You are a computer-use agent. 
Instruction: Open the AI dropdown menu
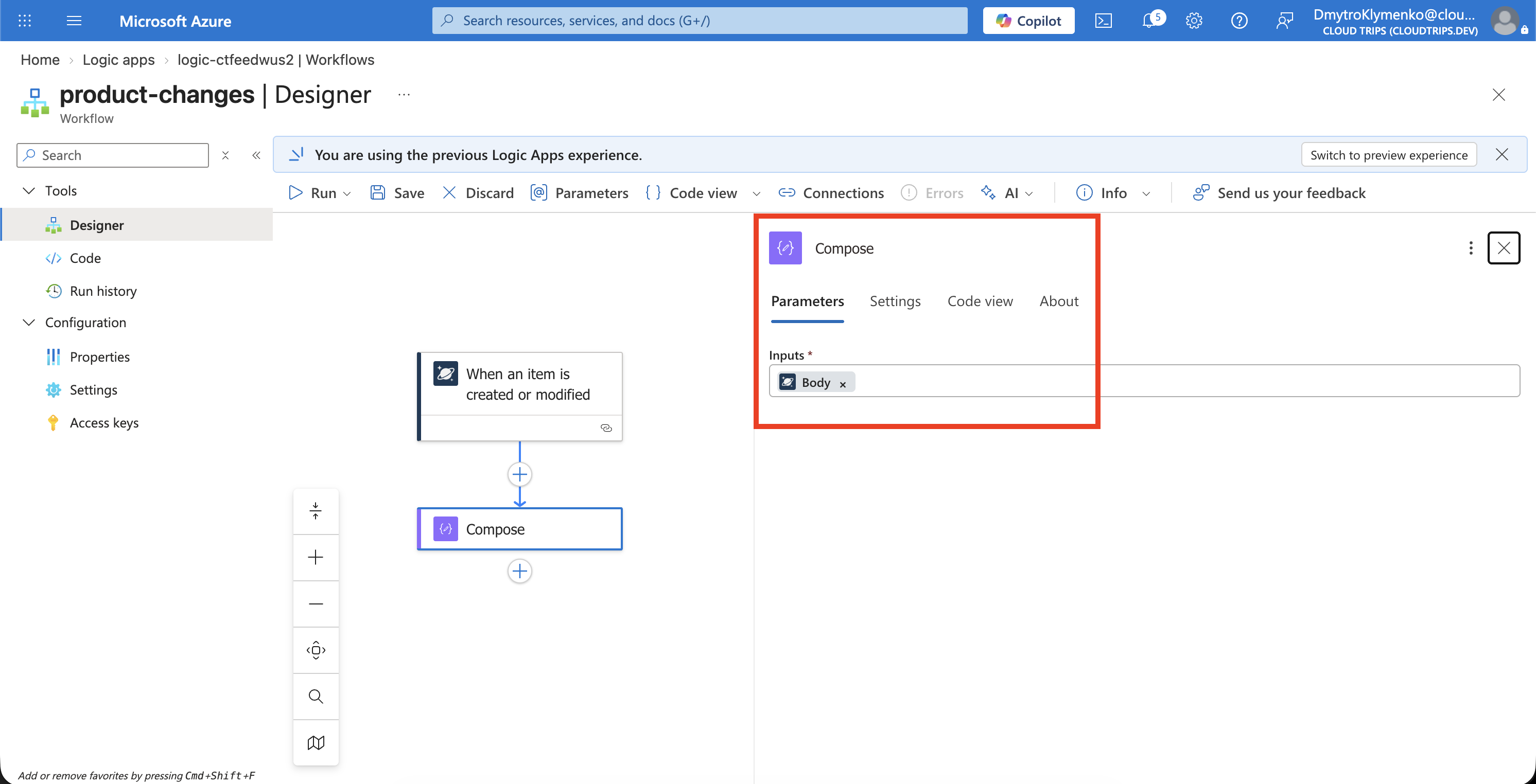pos(1007,193)
